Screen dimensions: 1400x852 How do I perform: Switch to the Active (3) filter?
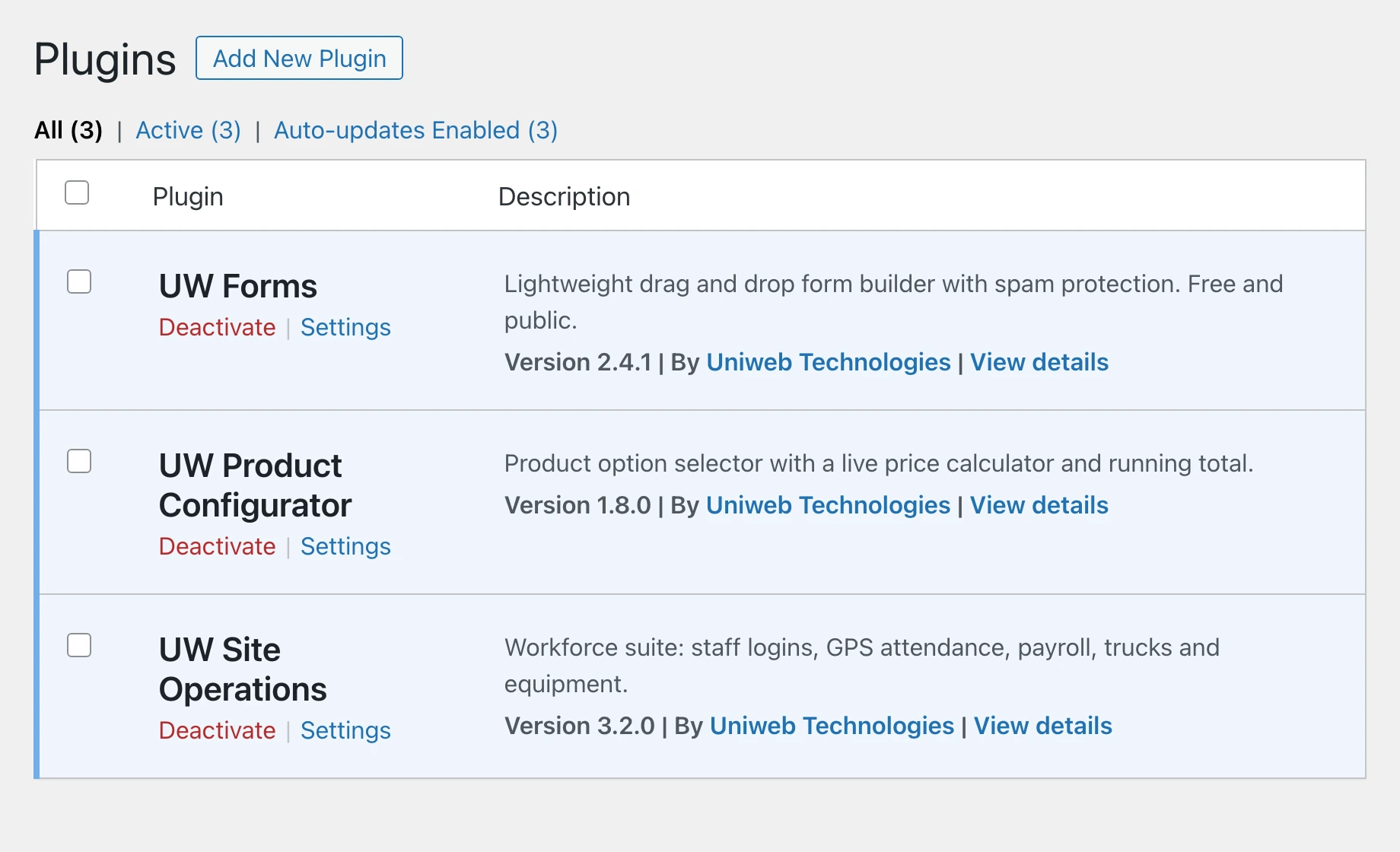188,130
